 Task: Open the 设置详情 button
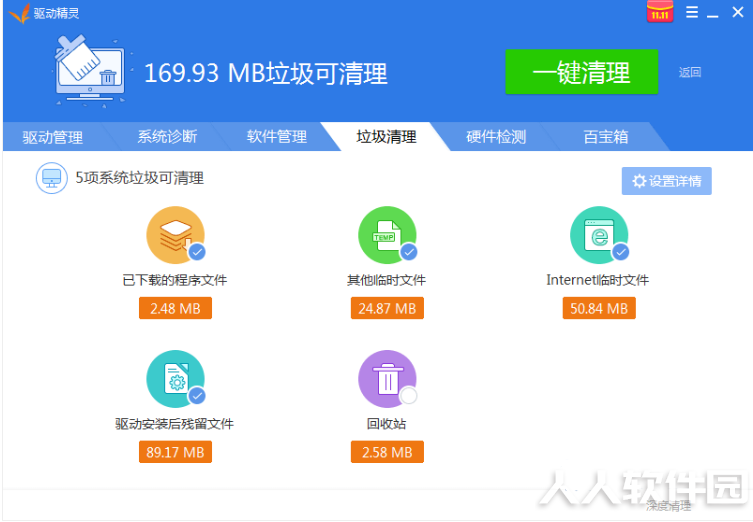tap(667, 181)
